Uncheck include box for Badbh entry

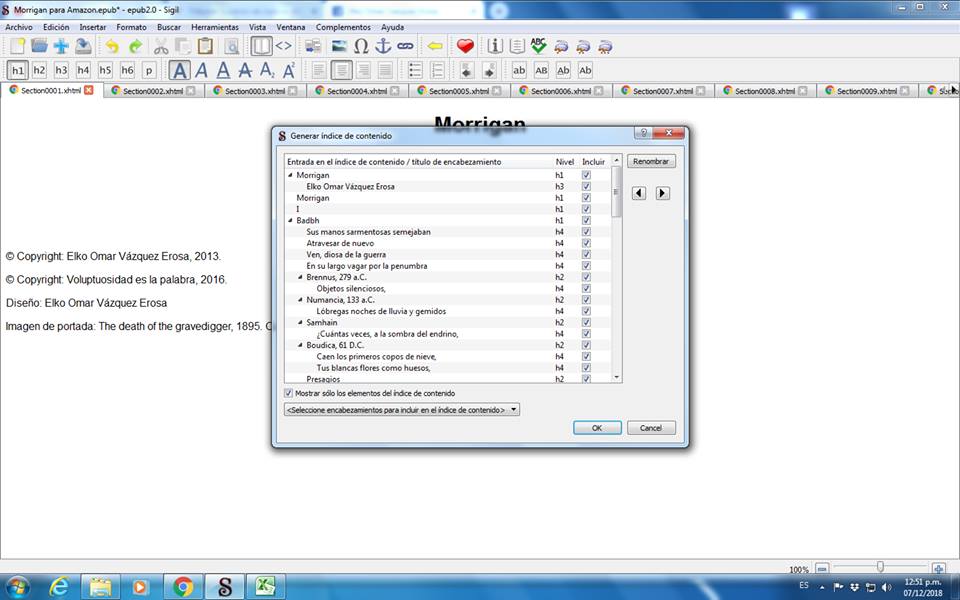point(586,220)
